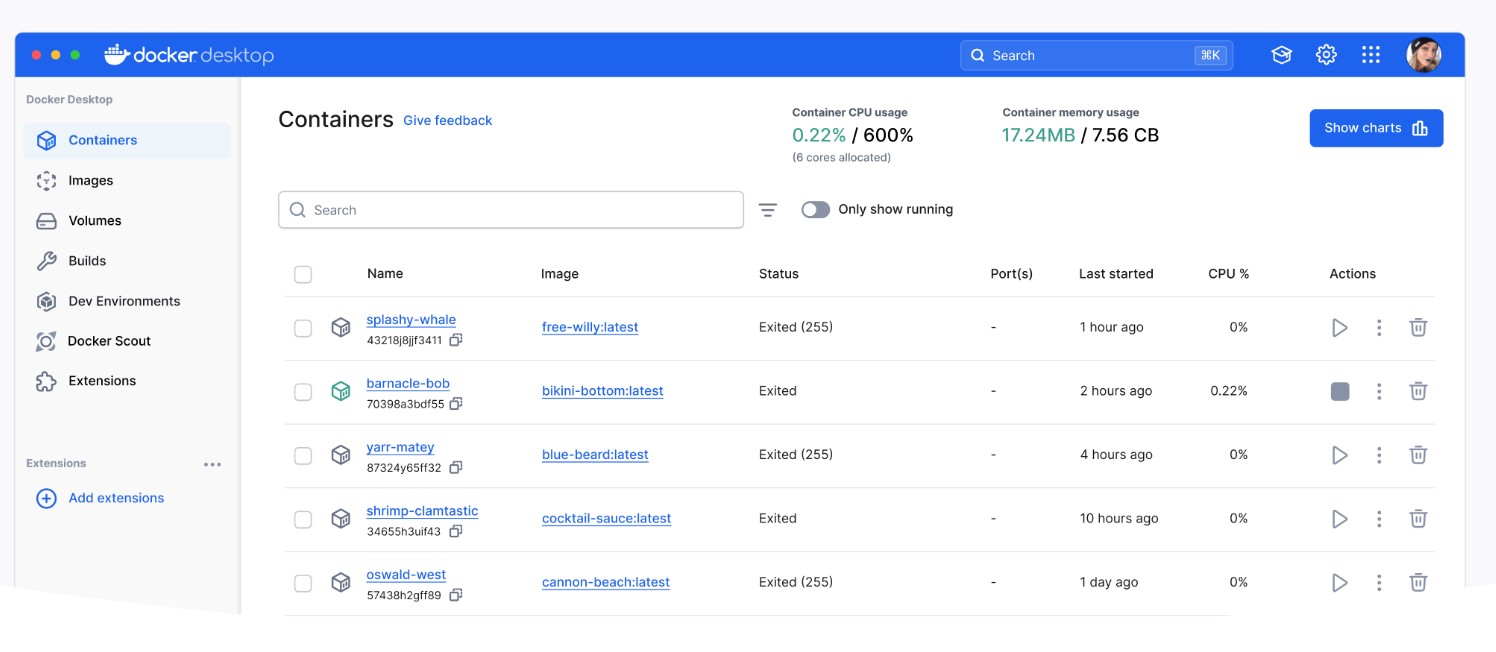Open the apps grid icon in header

point(1370,55)
